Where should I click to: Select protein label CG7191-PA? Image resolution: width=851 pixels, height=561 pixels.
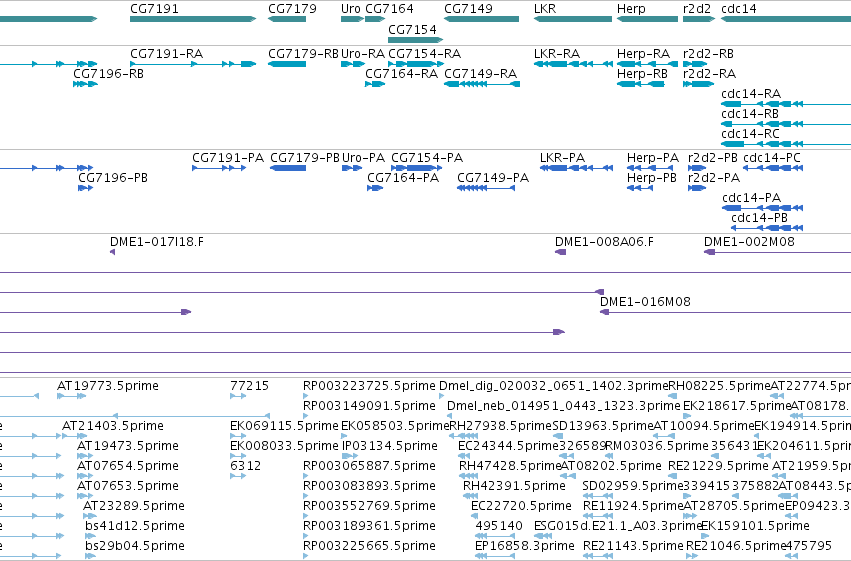(228, 158)
